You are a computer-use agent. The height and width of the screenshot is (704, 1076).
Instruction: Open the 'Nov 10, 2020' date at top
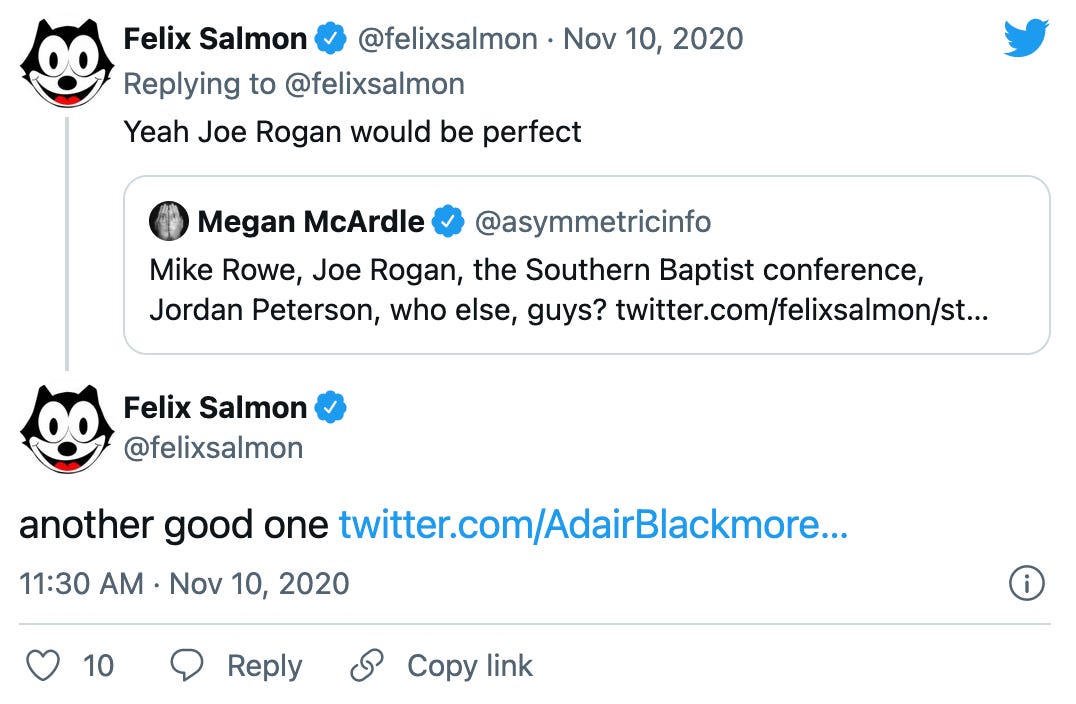tap(653, 40)
